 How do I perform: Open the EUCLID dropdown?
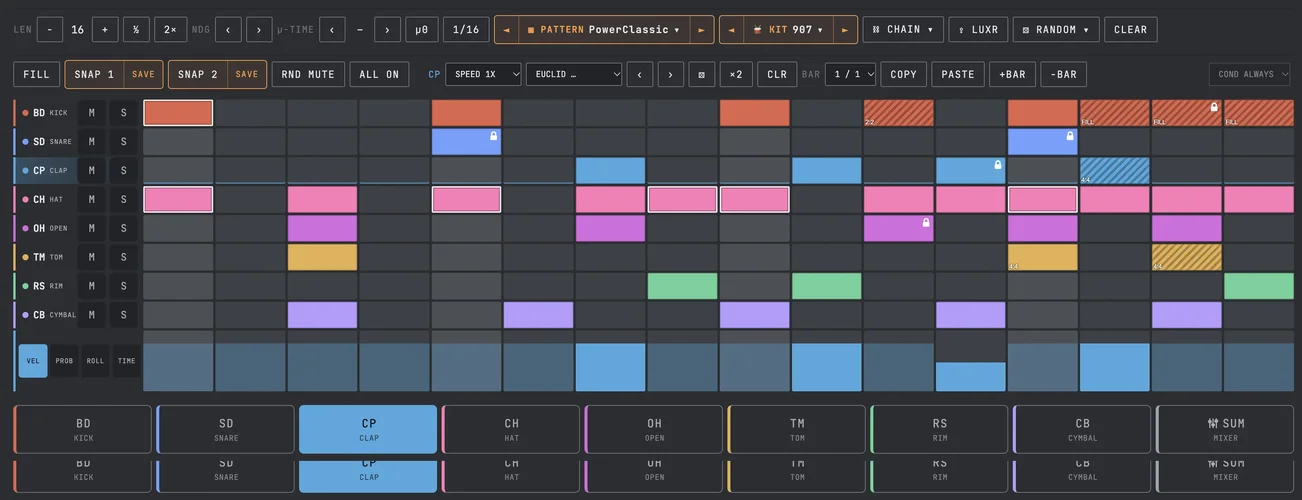point(574,74)
